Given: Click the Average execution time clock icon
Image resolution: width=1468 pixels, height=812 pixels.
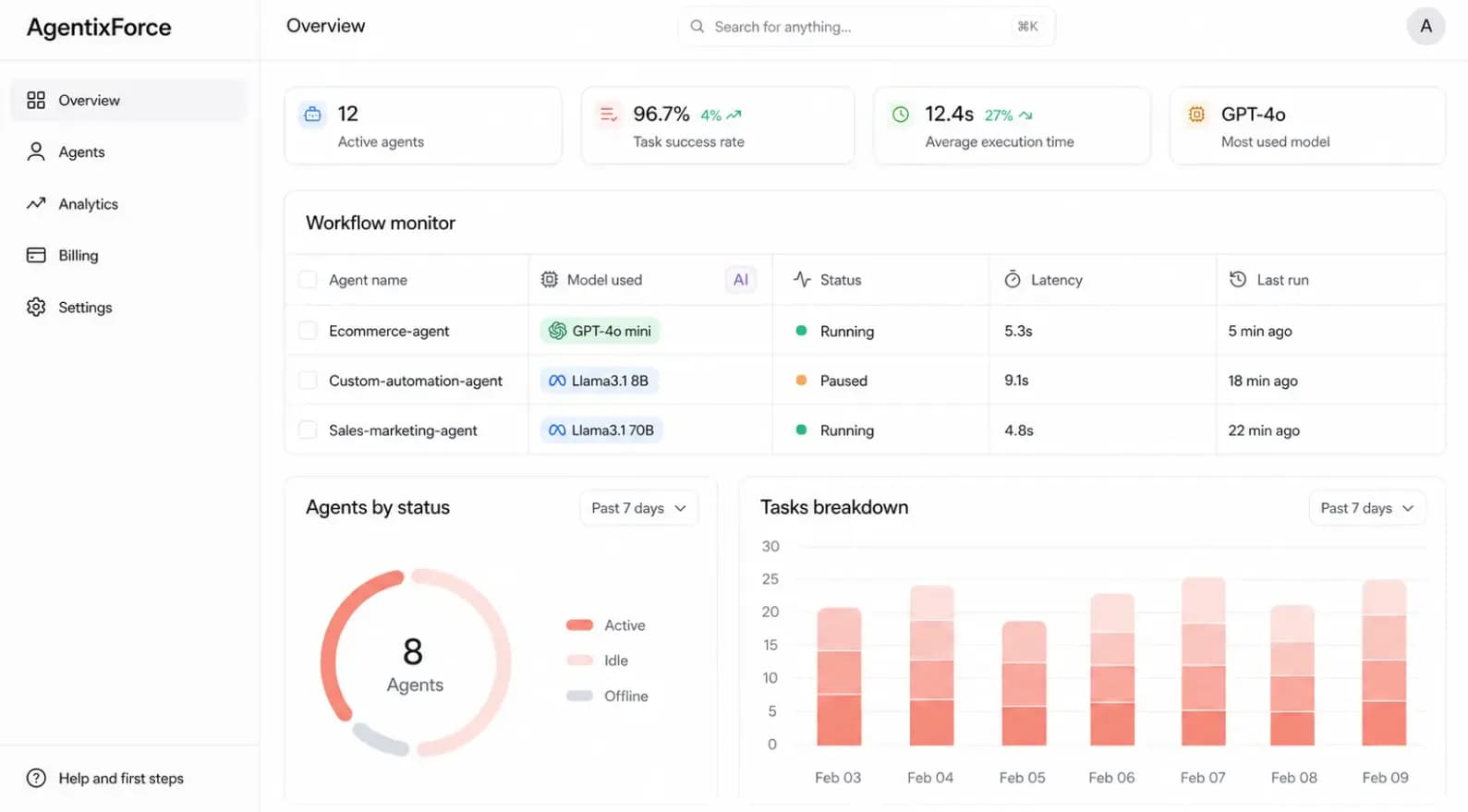Looking at the screenshot, I should click(900, 115).
